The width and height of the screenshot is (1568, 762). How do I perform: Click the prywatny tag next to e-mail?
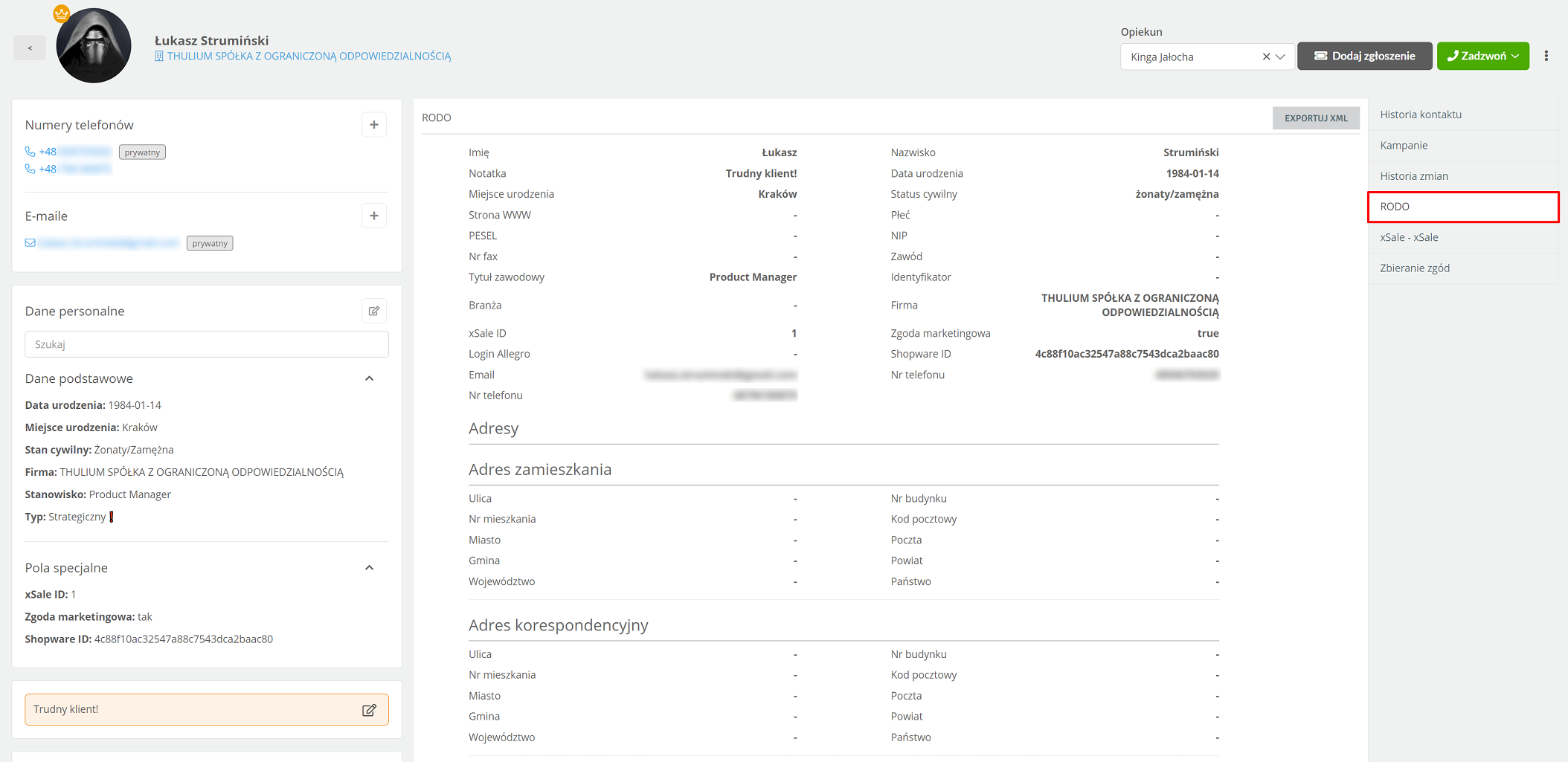[x=210, y=243]
